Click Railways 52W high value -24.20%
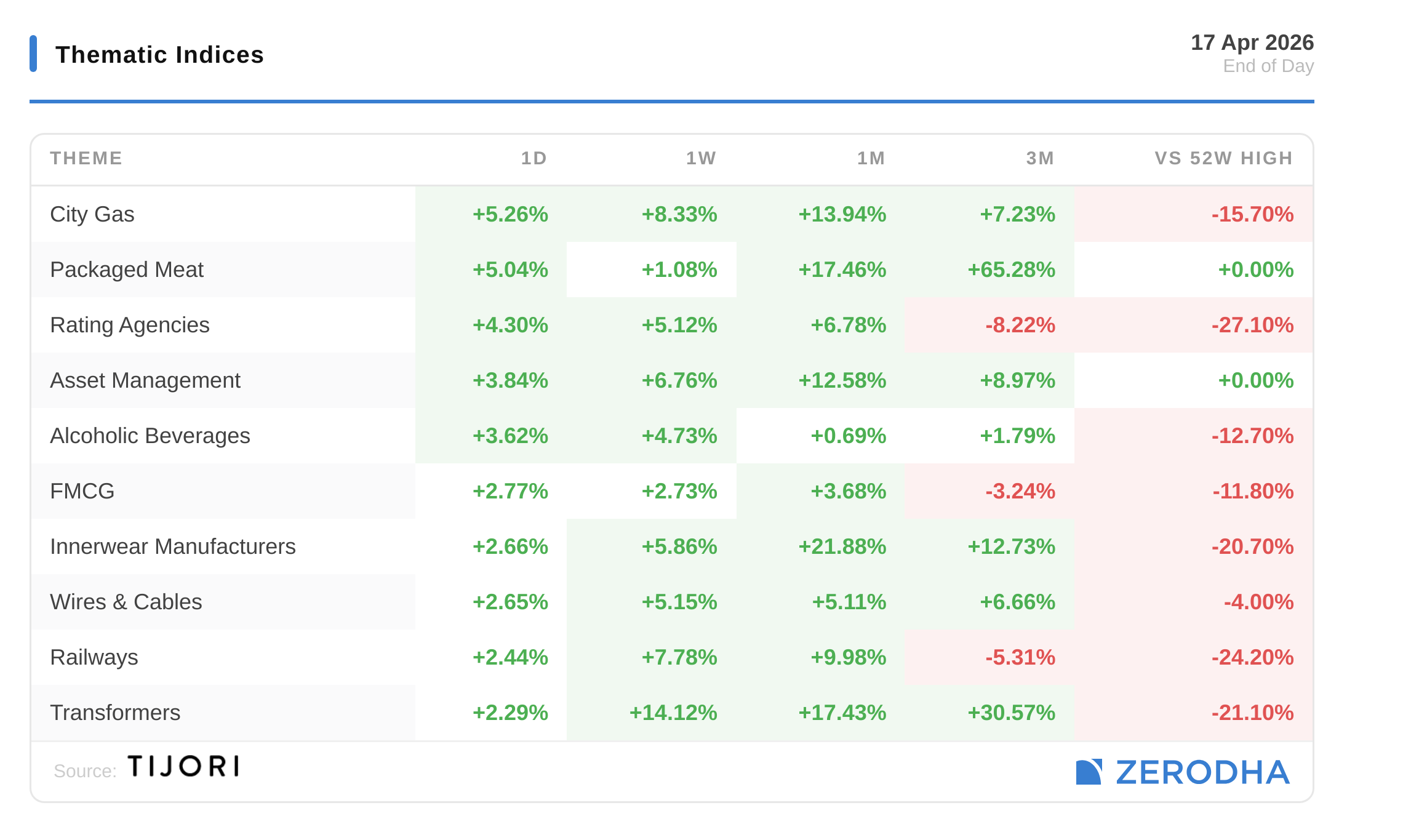1403x840 pixels. pos(1252,657)
